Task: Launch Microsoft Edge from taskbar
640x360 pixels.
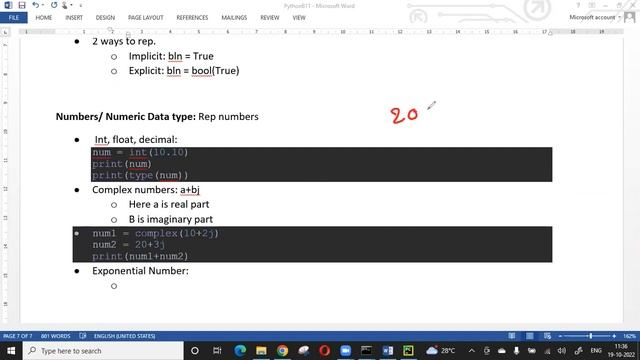Action: pyautogui.click(x=240, y=351)
